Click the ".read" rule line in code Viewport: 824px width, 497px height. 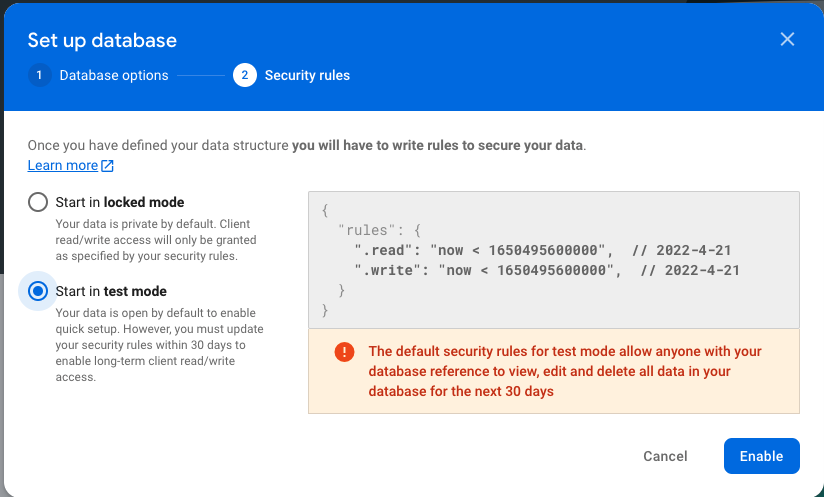[546, 250]
